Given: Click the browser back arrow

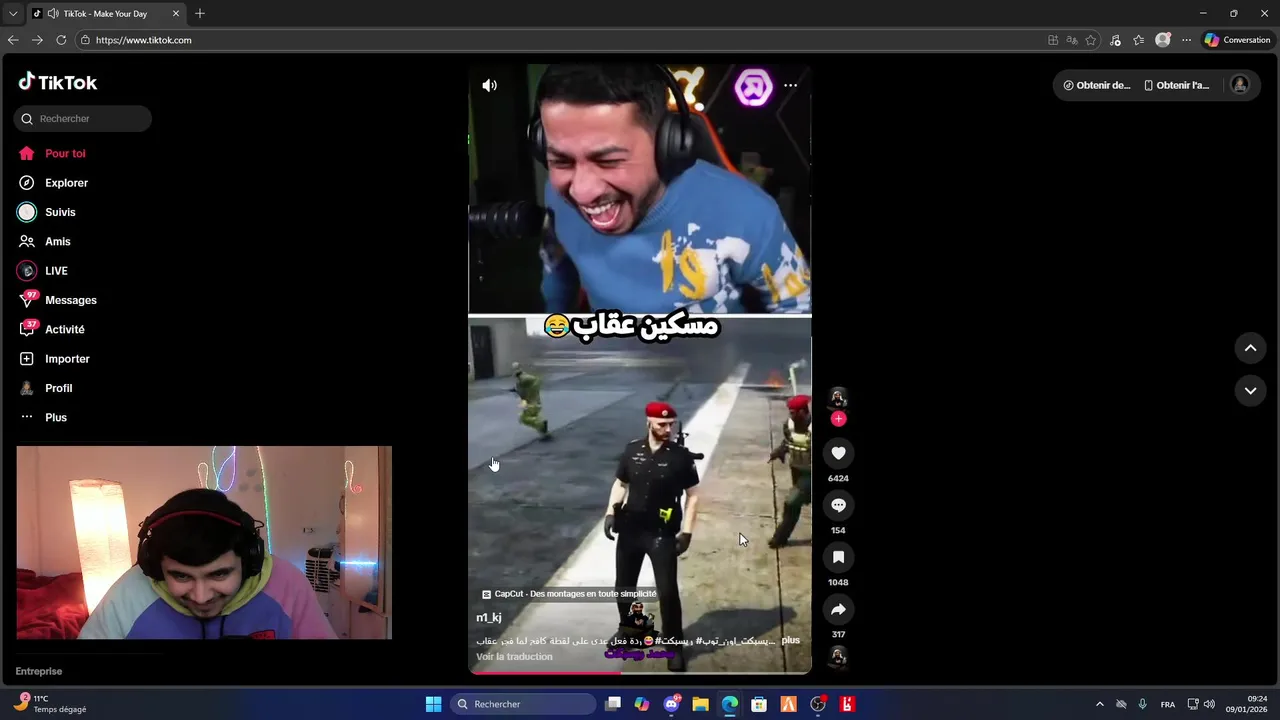Looking at the screenshot, I should coord(13,40).
